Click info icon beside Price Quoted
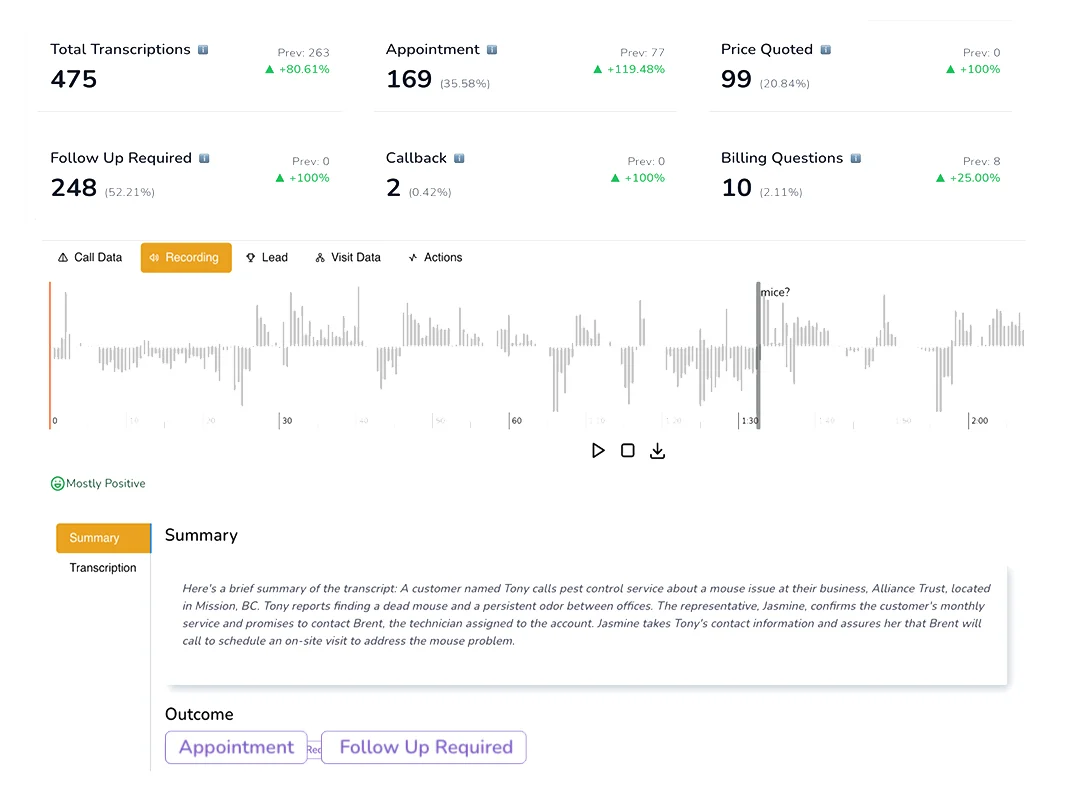The height and width of the screenshot is (801, 1065). [825, 49]
